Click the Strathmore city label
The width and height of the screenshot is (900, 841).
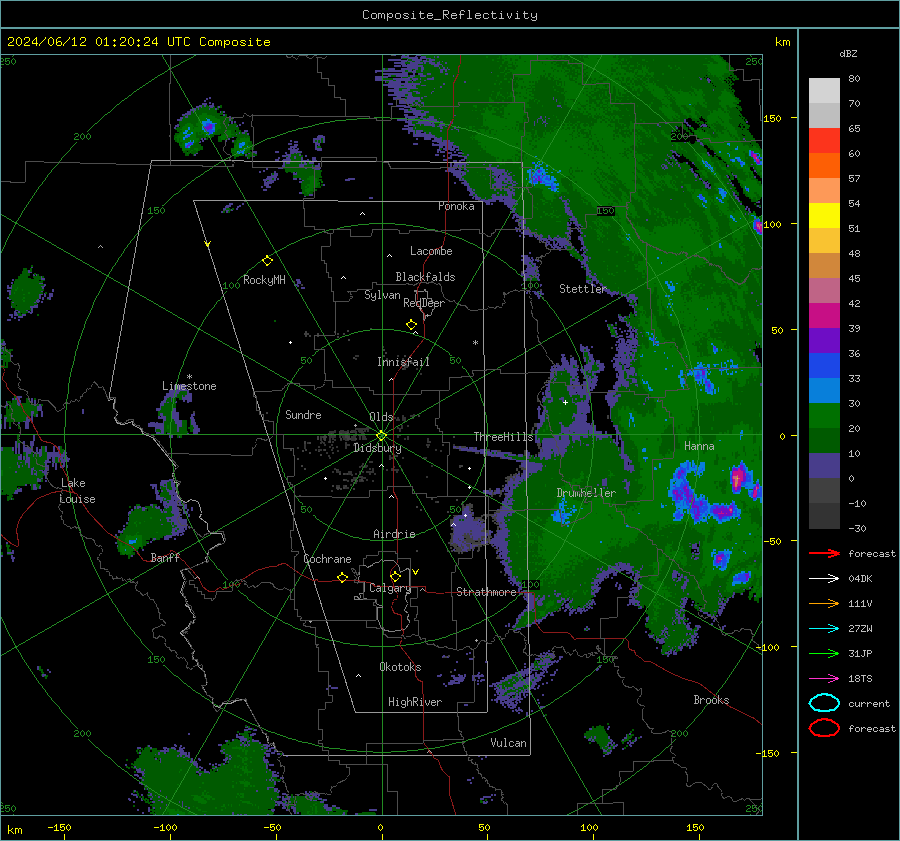pyautogui.click(x=486, y=592)
